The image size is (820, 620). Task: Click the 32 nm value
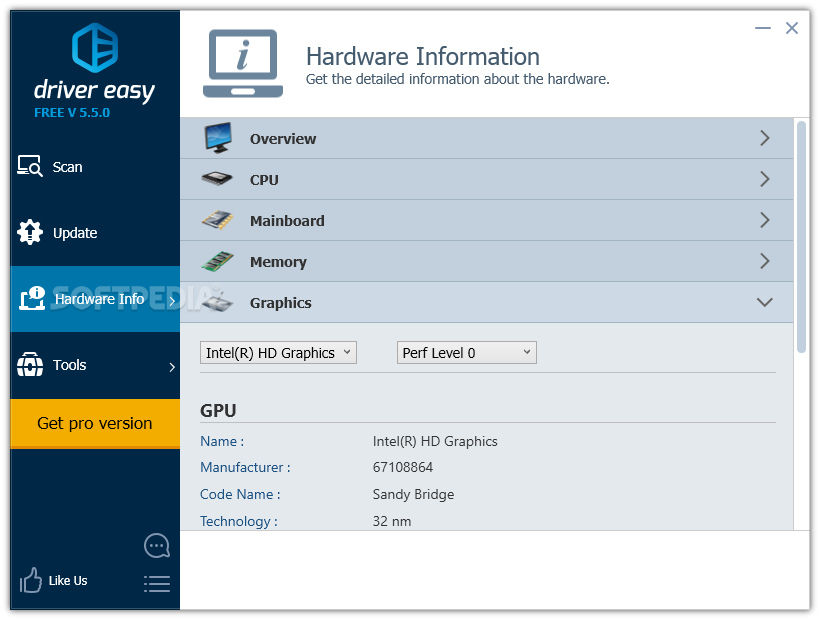[x=392, y=521]
